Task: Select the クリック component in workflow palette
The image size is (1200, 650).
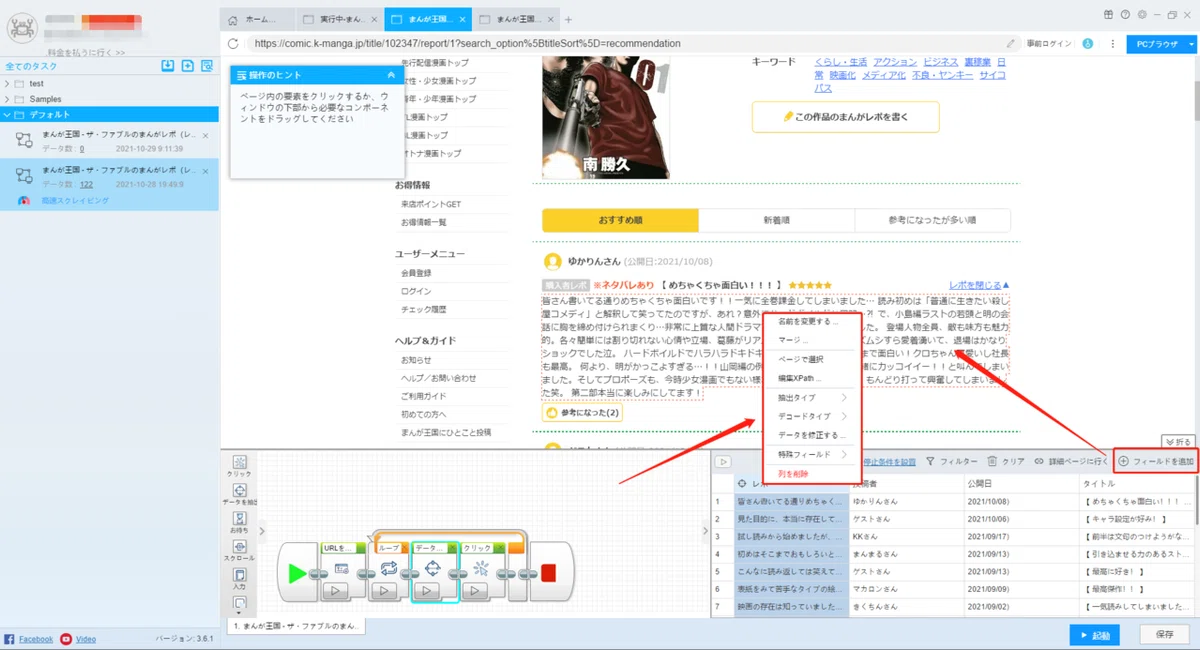Action: tap(239, 466)
